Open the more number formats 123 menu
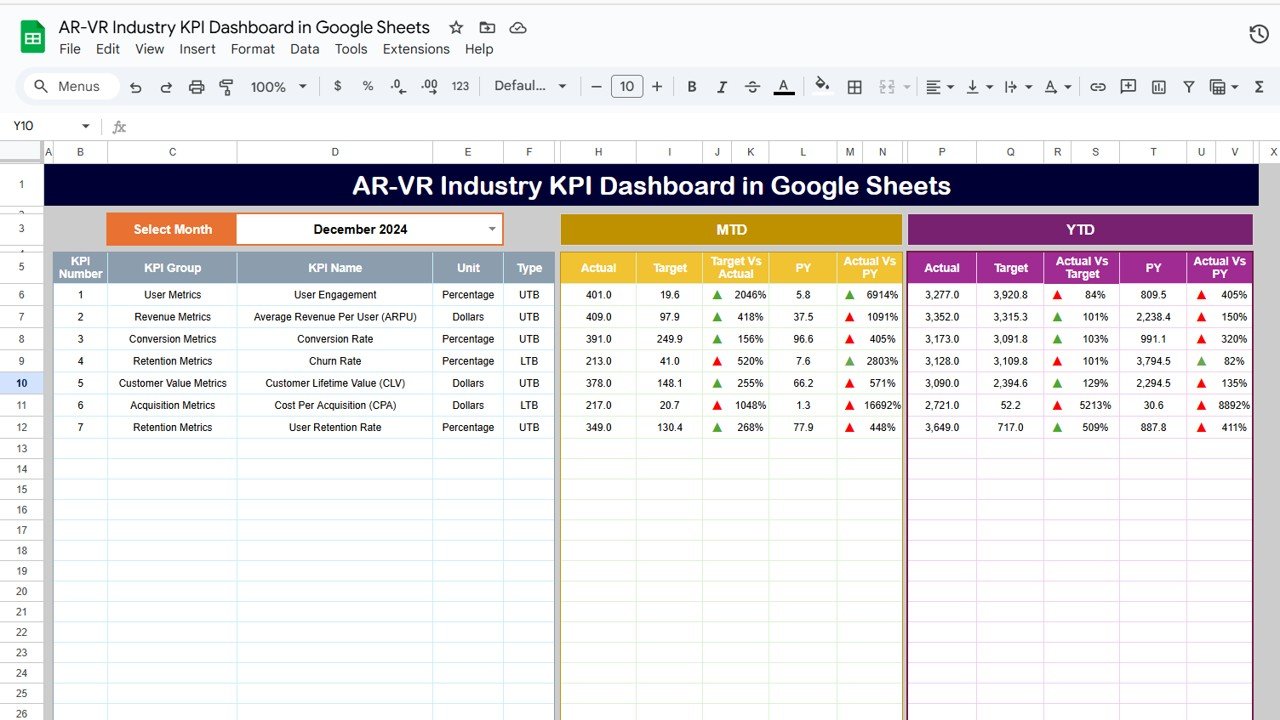Screen dimensions: 1280x720 pos(460,87)
